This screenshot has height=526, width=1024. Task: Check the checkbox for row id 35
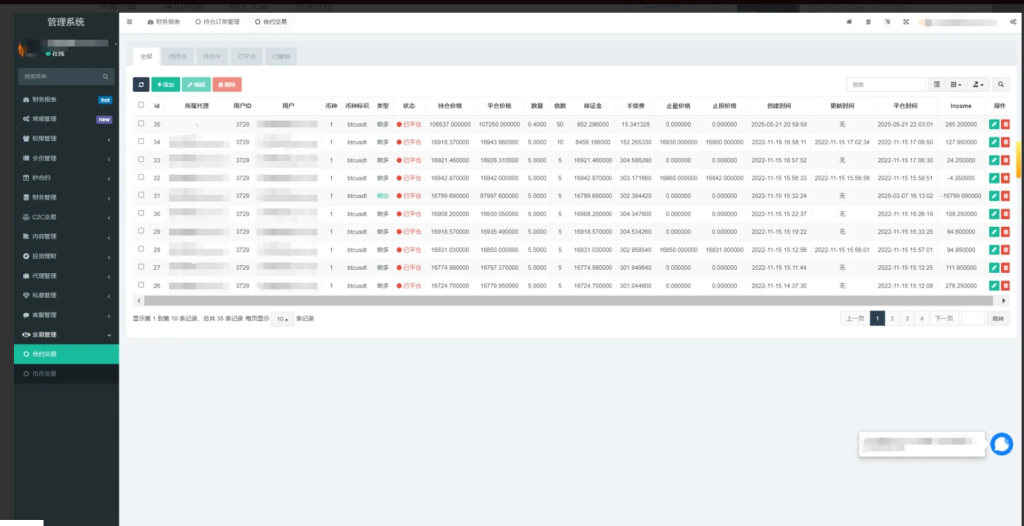coord(141,123)
